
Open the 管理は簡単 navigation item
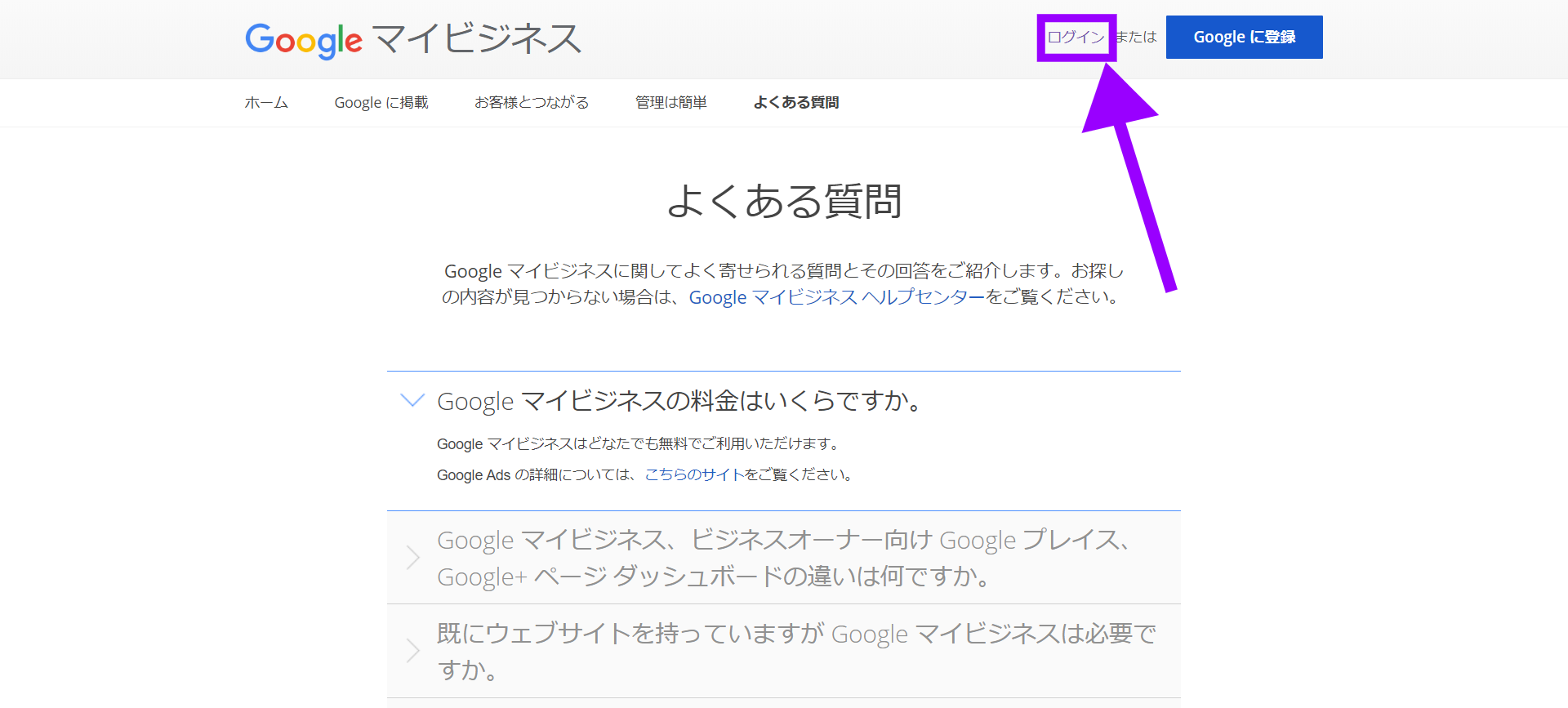pos(670,103)
